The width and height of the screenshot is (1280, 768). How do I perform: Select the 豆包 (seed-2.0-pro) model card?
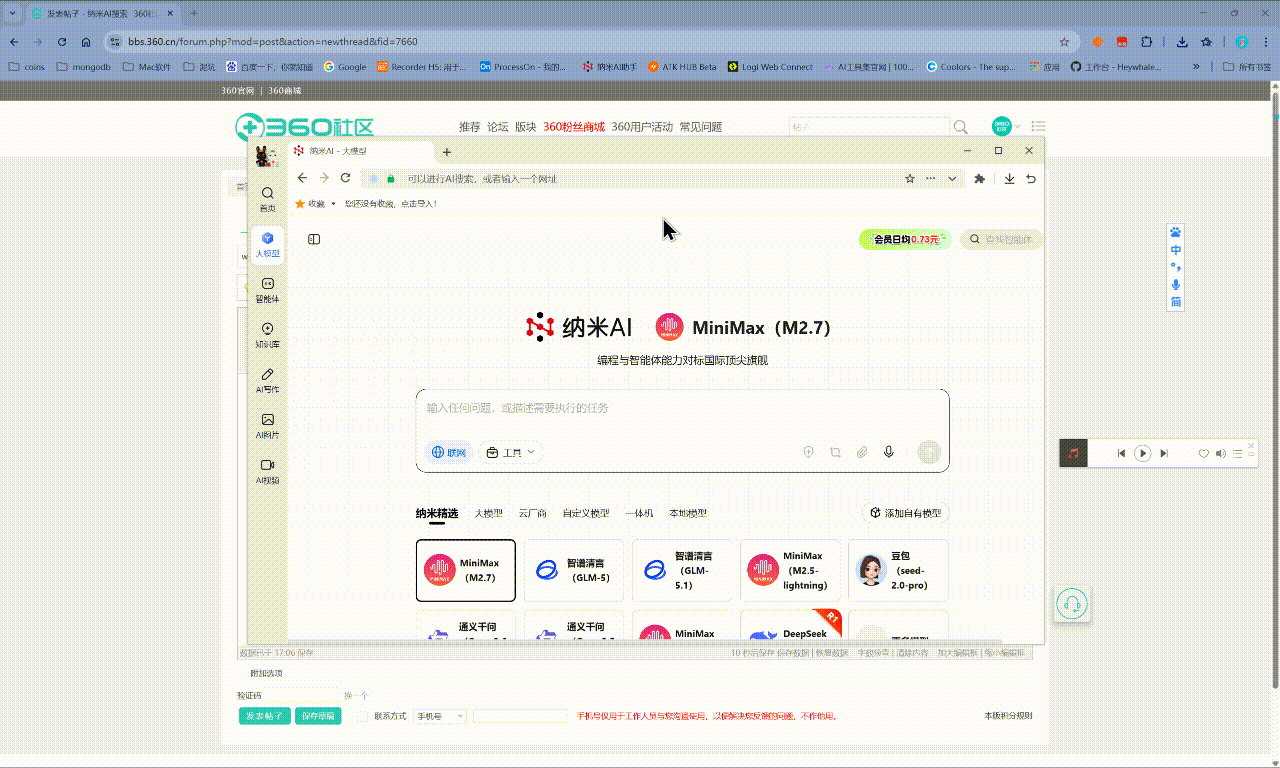(898, 571)
